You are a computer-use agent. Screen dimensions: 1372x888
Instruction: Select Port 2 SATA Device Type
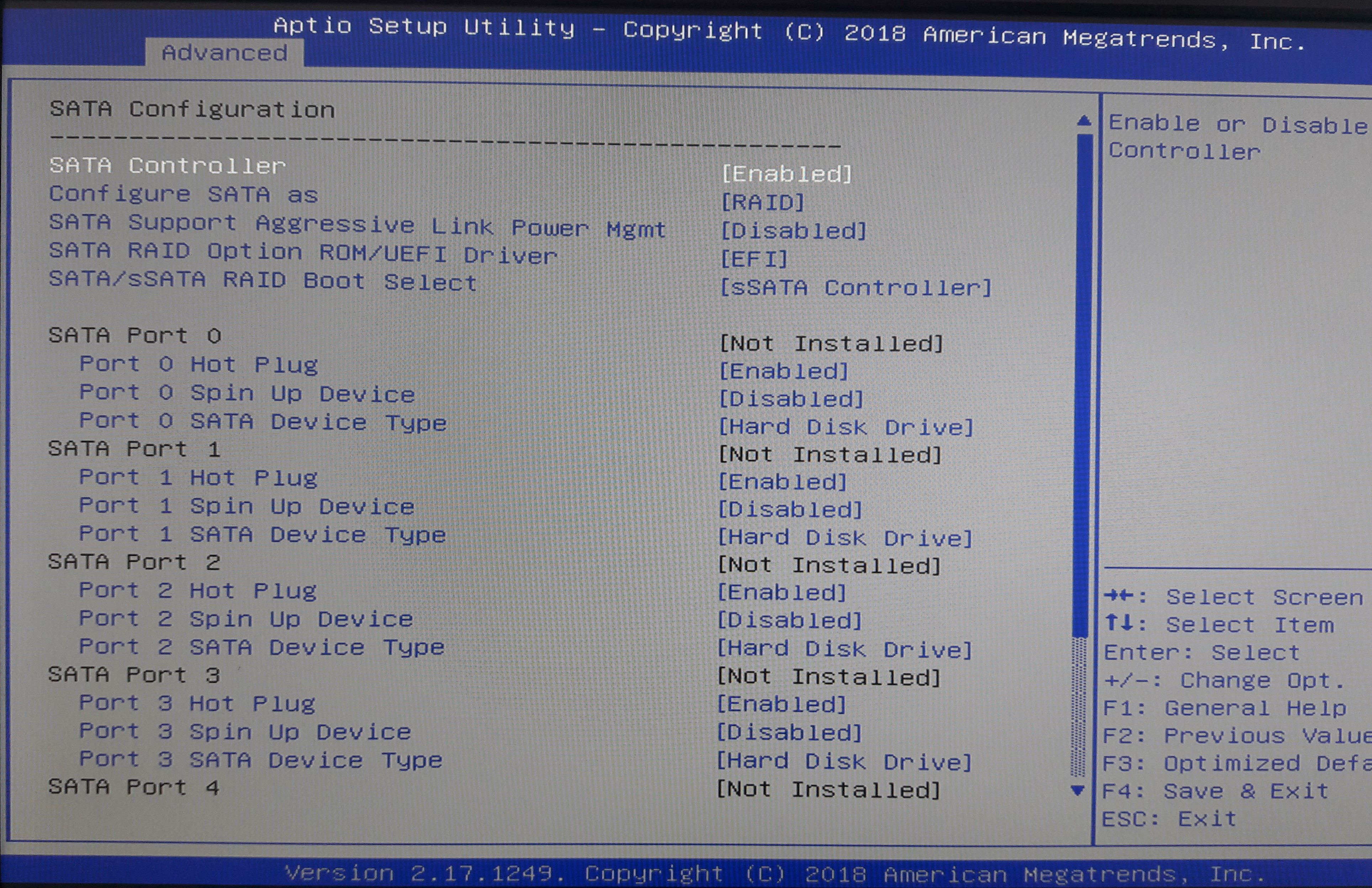point(262,647)
